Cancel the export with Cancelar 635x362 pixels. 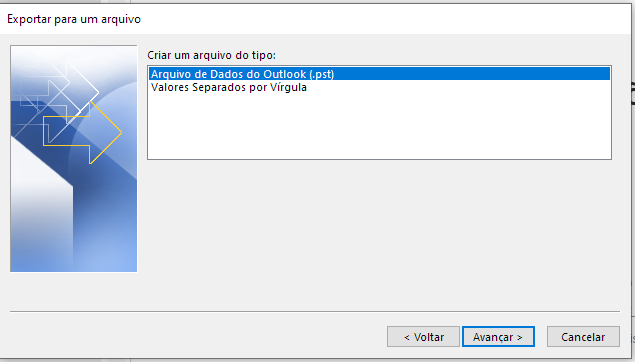(x=583, y=337)
